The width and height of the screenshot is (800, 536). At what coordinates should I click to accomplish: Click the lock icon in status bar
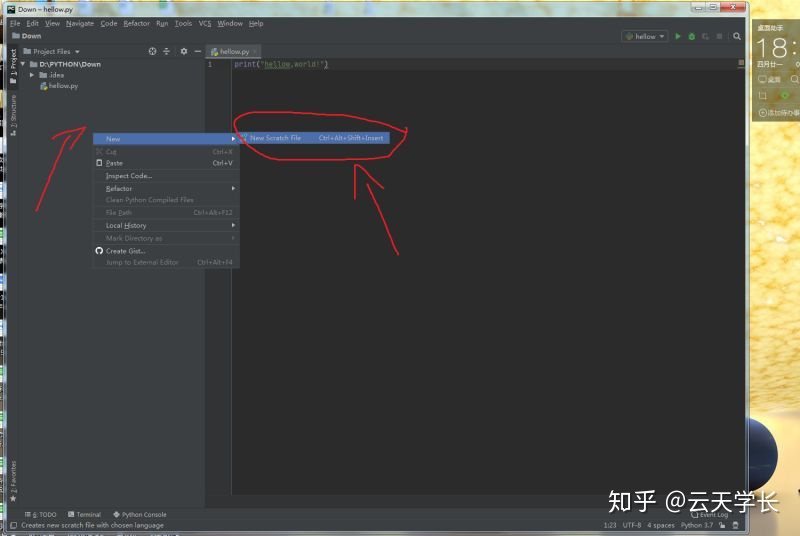click(722, 525)
